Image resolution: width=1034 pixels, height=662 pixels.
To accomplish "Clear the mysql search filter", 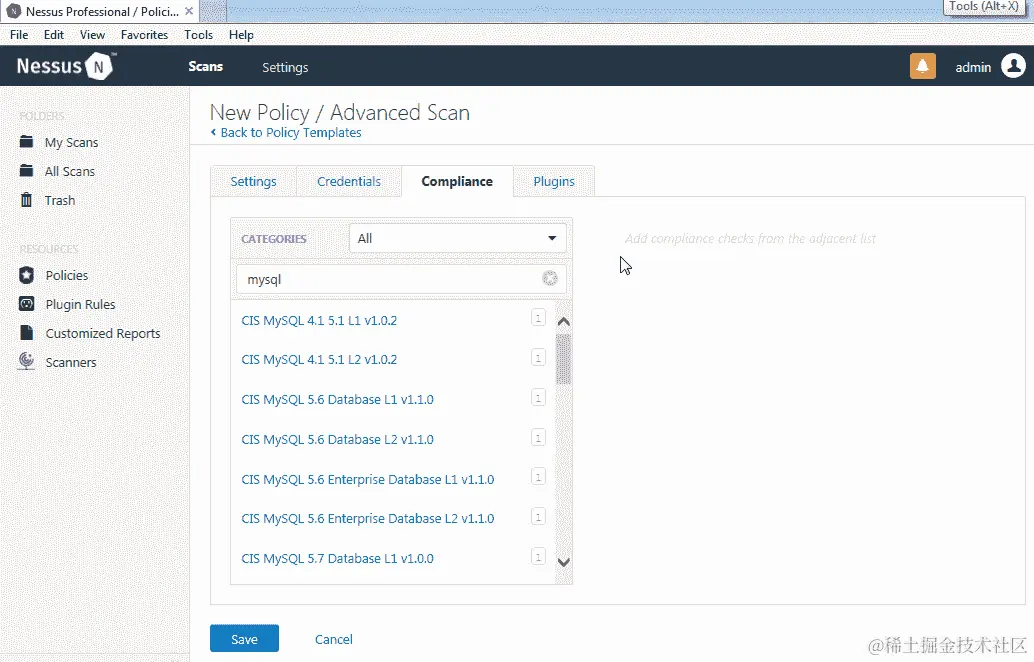I will pos(549,278).
